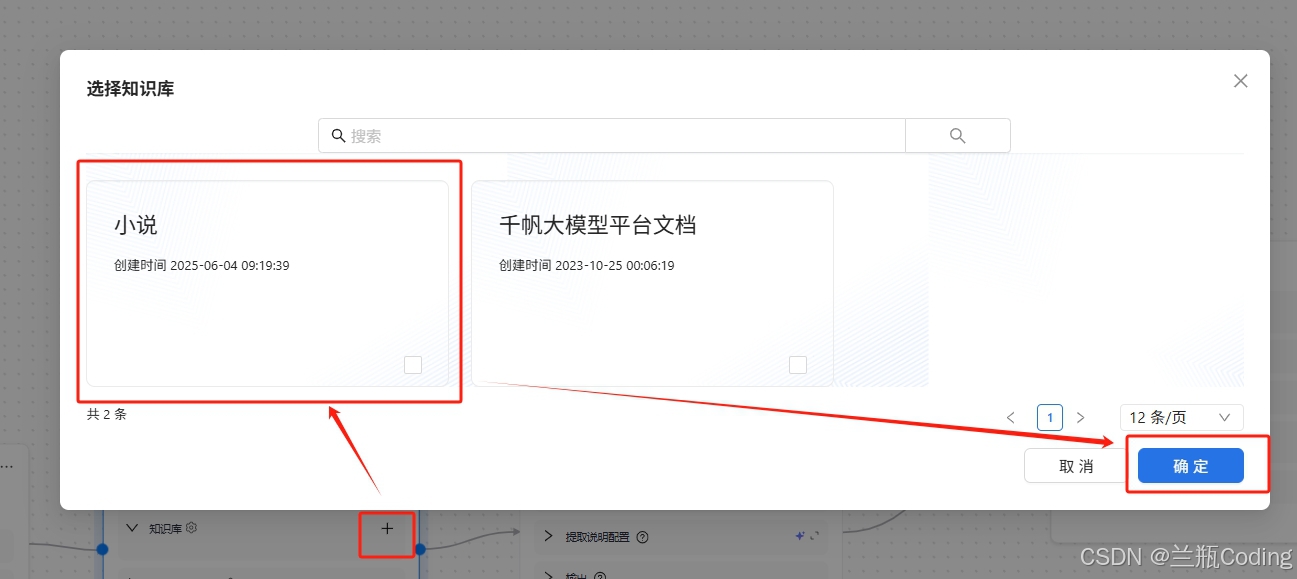Check the checkbox on 千帆大模型平台文档 card
This screenshot has height=579, width=1297.
pyautogui.click(x=798, y=364)
